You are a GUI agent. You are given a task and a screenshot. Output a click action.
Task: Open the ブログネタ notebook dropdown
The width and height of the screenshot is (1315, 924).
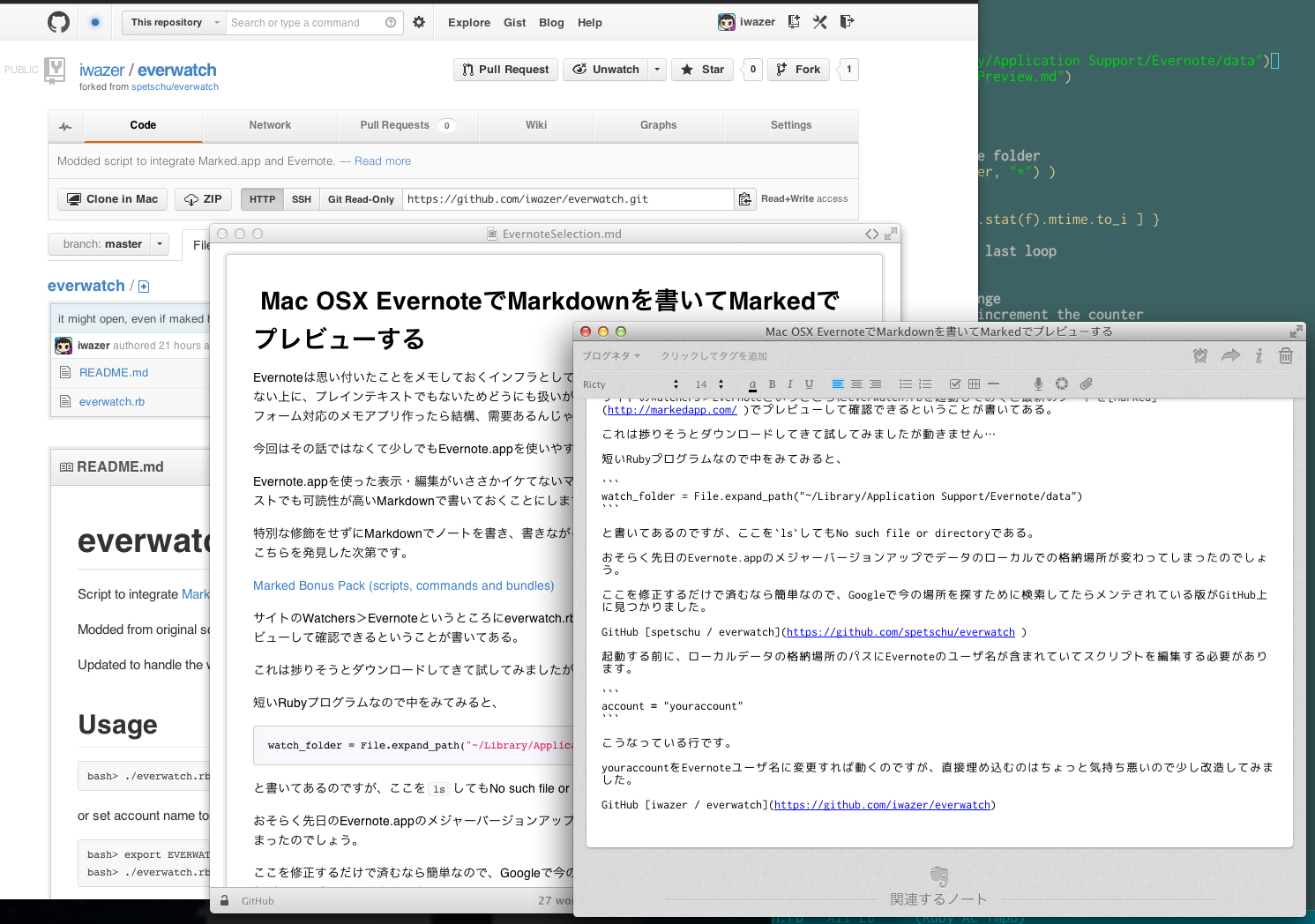[x=610, y=356]
